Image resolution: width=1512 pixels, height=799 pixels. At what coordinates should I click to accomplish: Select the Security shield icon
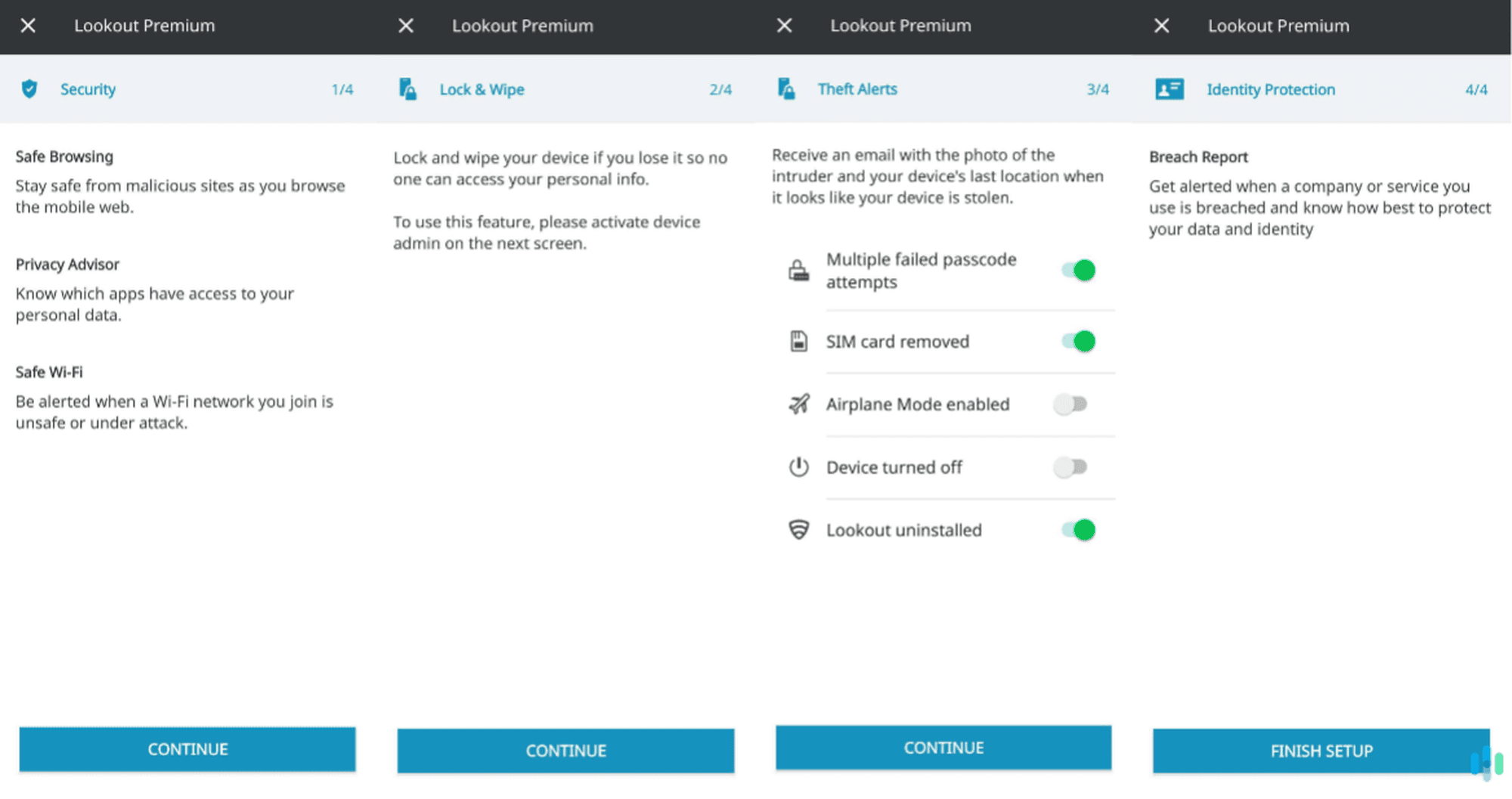click(x=29, y=89)
